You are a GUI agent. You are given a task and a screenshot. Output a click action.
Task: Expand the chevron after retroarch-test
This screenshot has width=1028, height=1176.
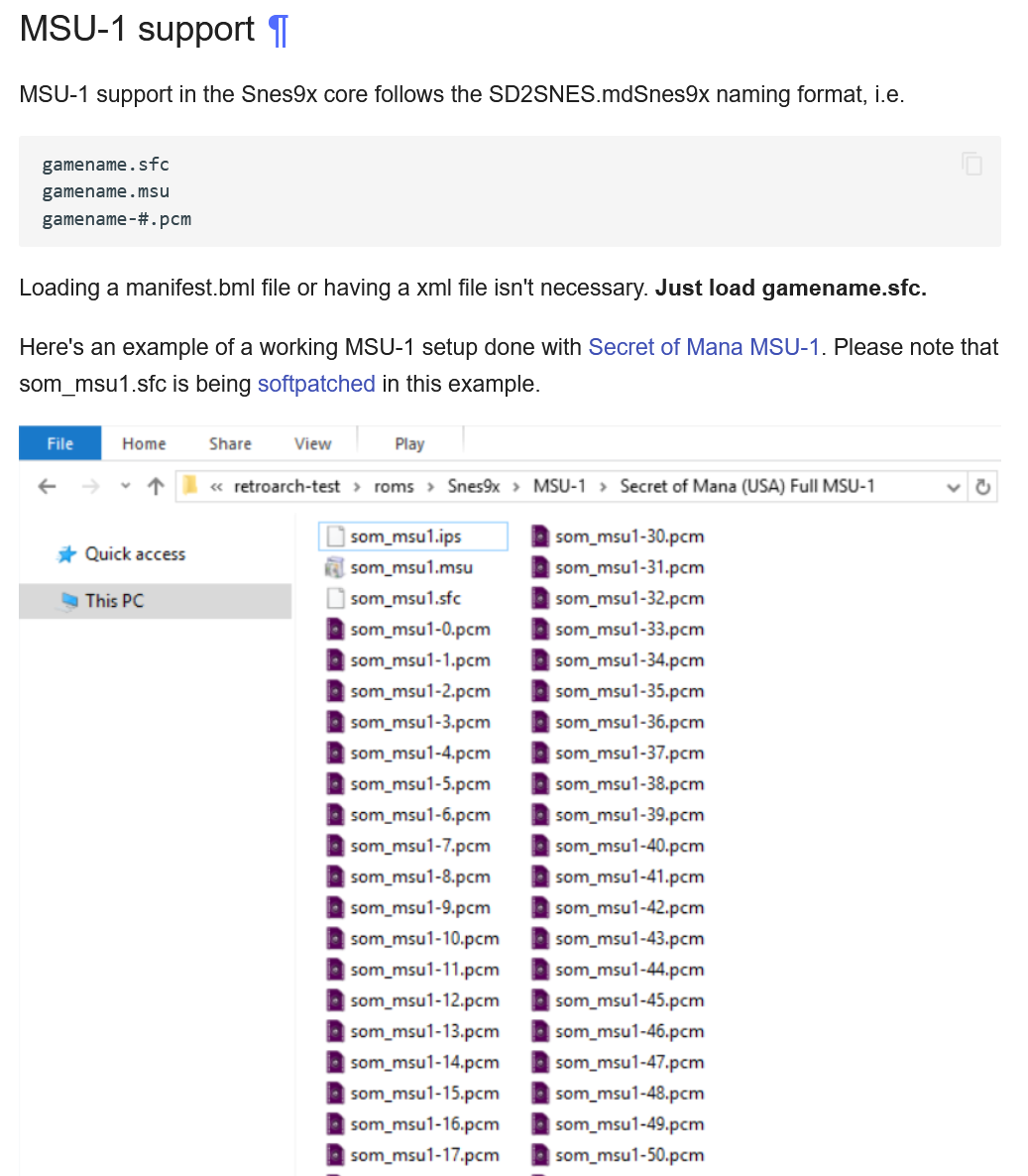point(357,488)
